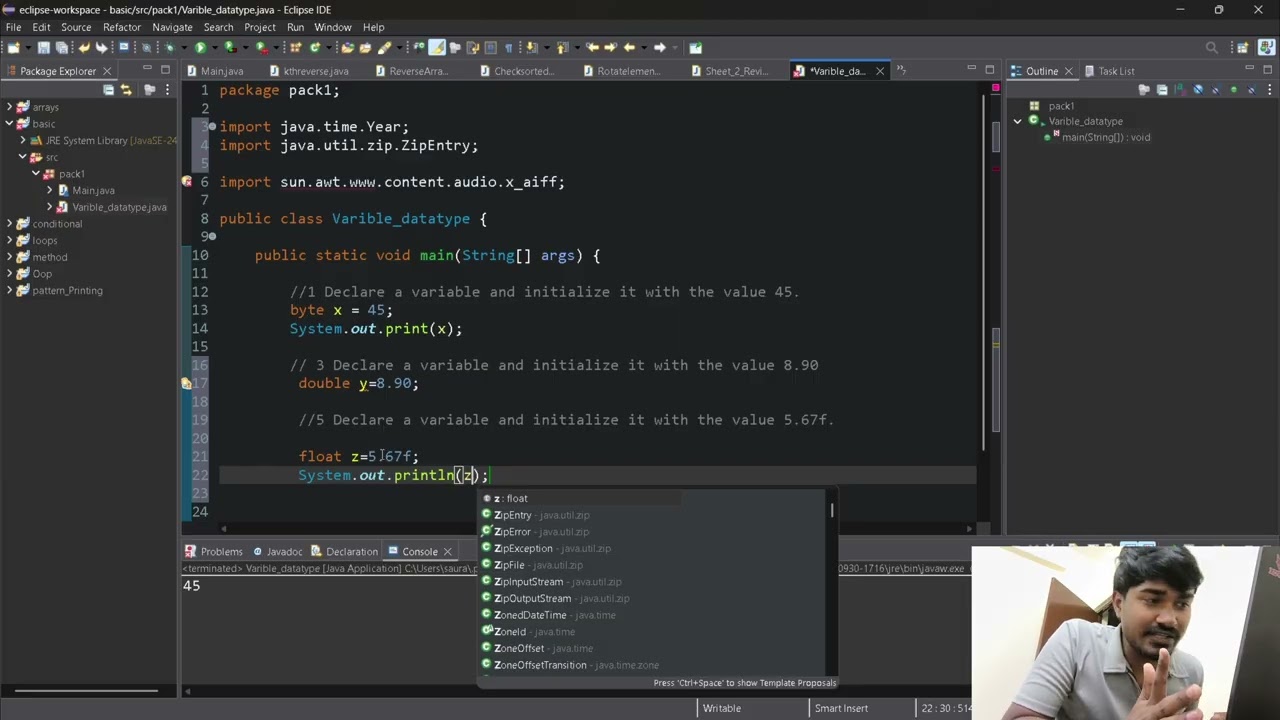Screen dimensions: 1280x720
Task: Click the flashlight Search toolbar icon
Action: tap(384, 47)
